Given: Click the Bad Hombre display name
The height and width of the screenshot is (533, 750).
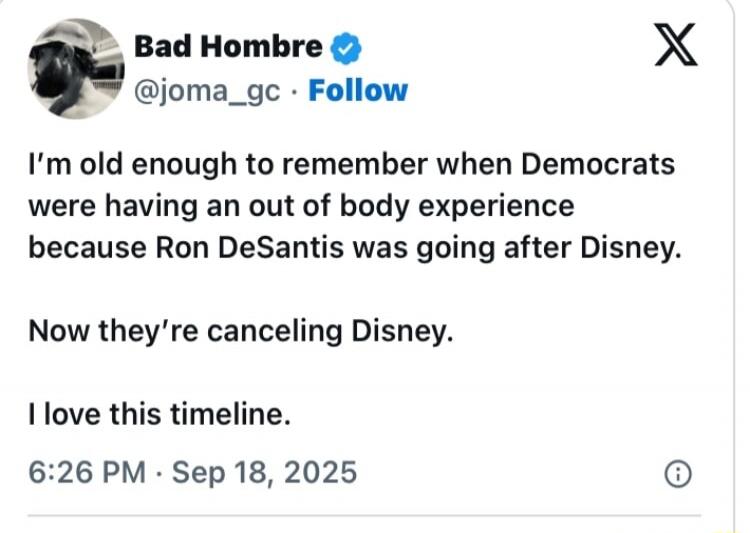Looking at the screenshot, I should (x=228, y=47).
